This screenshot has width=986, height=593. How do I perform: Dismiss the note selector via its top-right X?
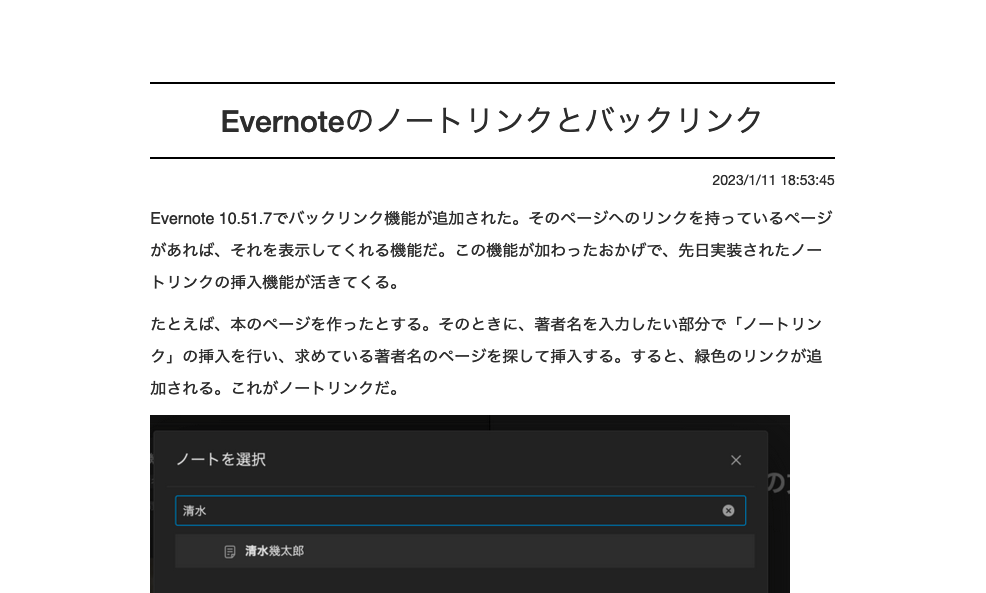pyautogui.click(x=736, y=460)
